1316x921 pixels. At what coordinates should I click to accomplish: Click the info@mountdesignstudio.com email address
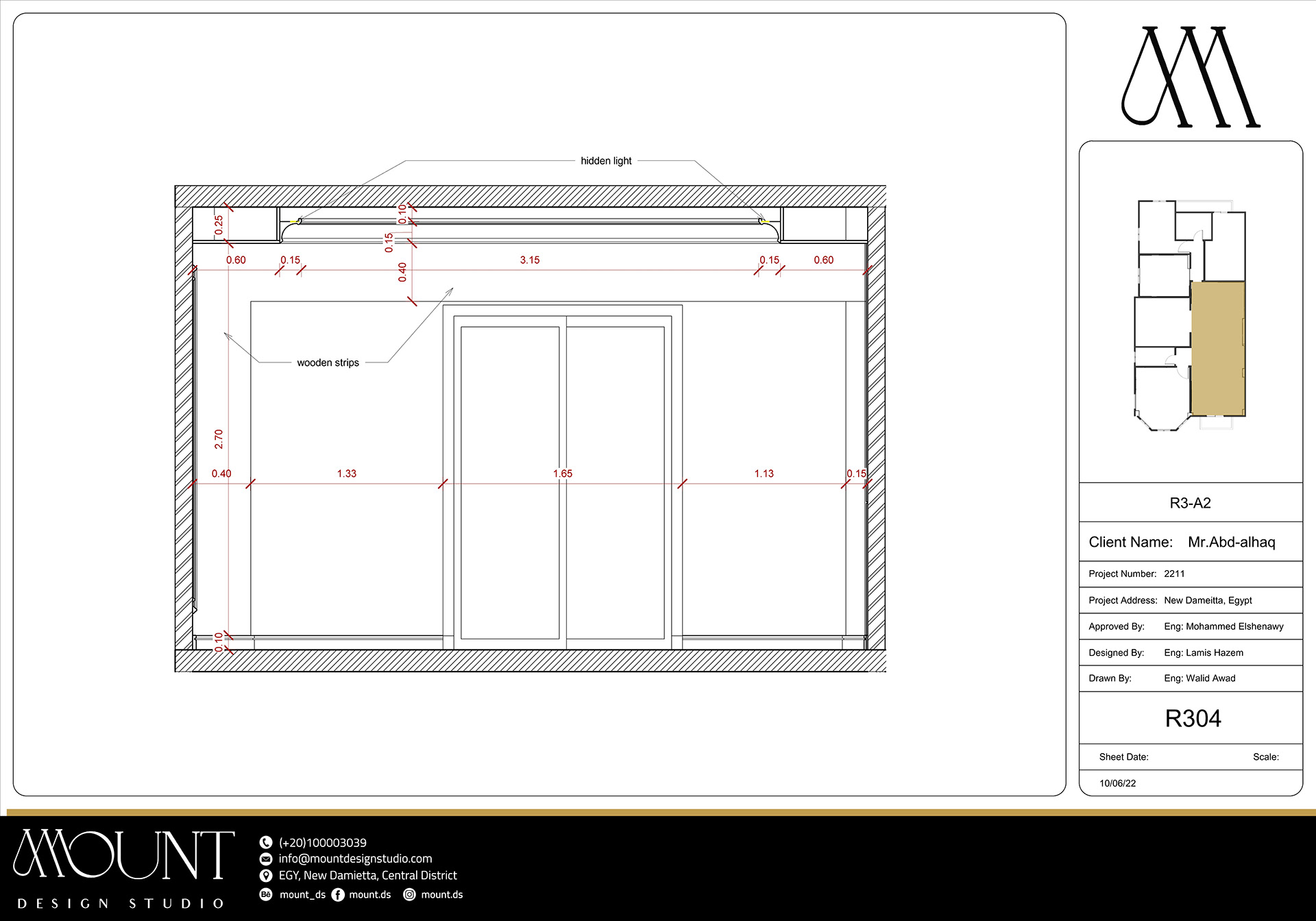[x=355, y=859]
